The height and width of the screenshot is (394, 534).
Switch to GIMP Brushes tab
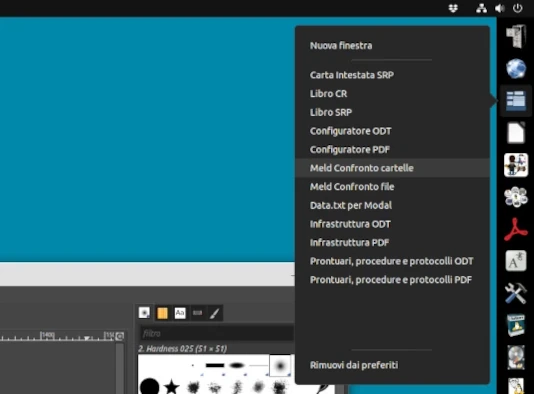pos(144,313)
